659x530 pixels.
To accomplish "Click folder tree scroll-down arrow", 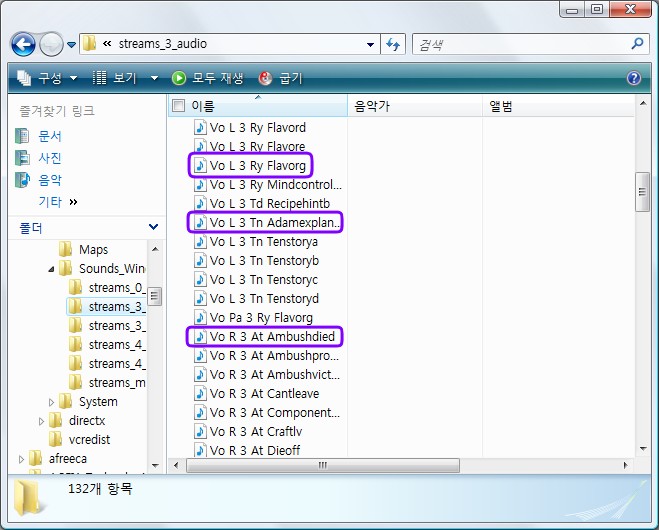I will [x=155, y=466].
